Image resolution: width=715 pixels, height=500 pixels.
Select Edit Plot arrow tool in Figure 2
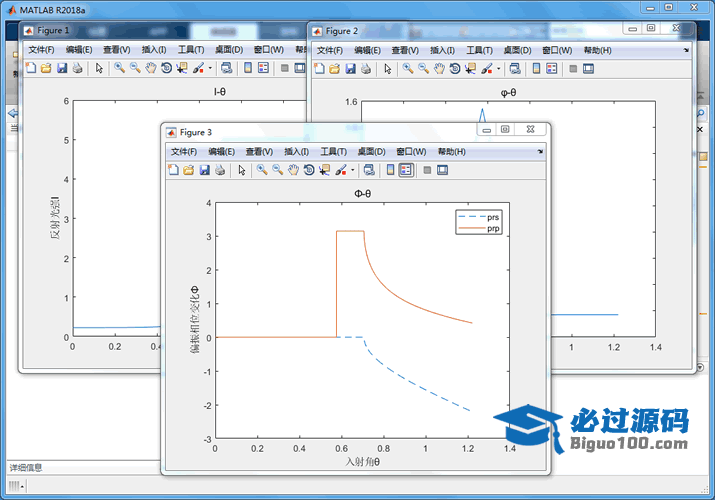pos(388,69)
